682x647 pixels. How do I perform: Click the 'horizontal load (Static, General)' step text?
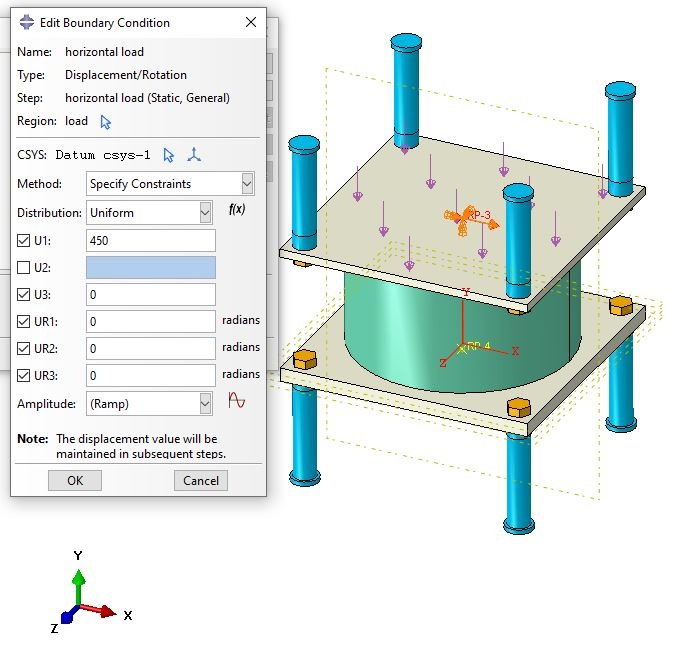[147, 98]
